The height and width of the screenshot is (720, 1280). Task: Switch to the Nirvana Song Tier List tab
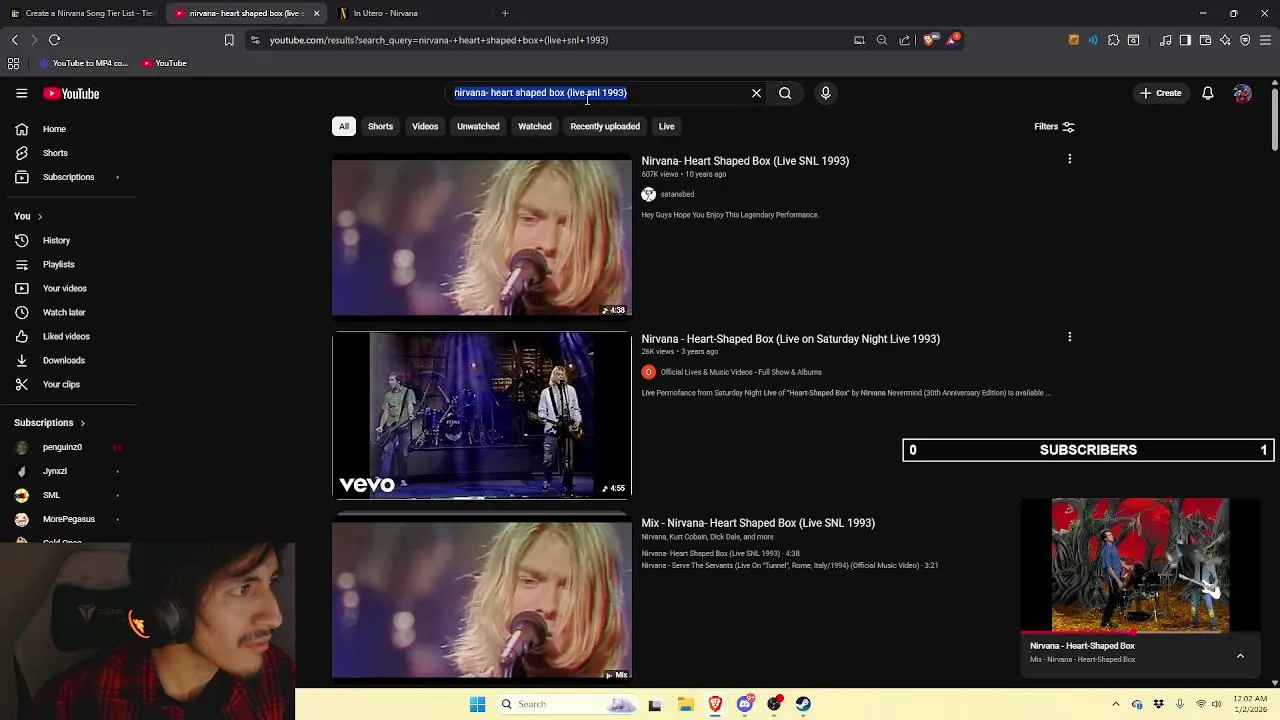[x=82, y=13]
